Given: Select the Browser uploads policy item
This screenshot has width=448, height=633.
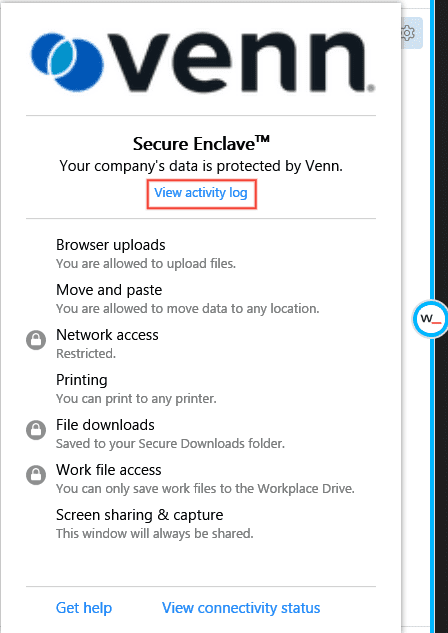Looking at the screenshot, I should pyautogui.click(x=146, y=254).
